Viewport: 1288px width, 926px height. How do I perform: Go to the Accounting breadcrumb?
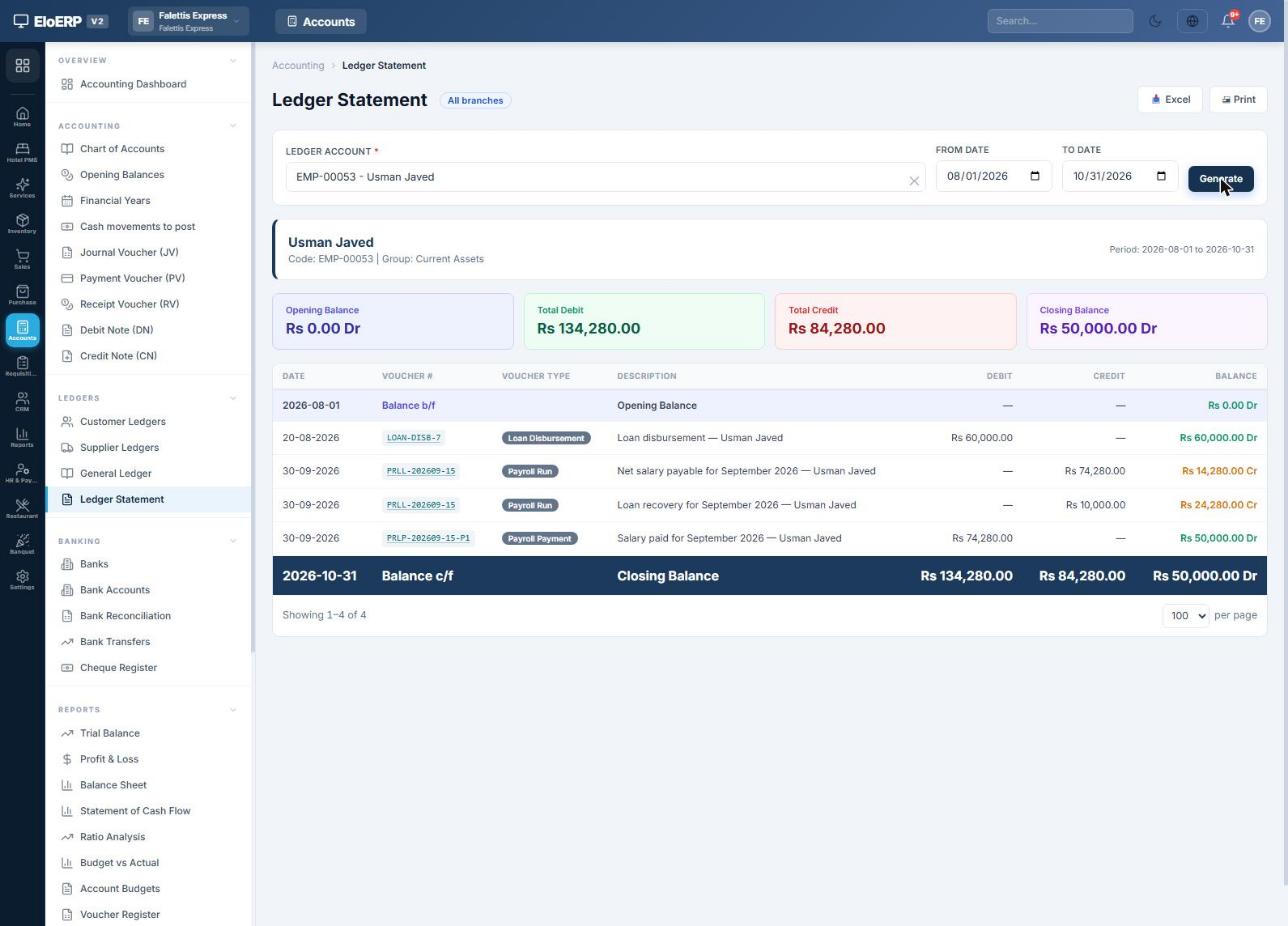[298, 66]
